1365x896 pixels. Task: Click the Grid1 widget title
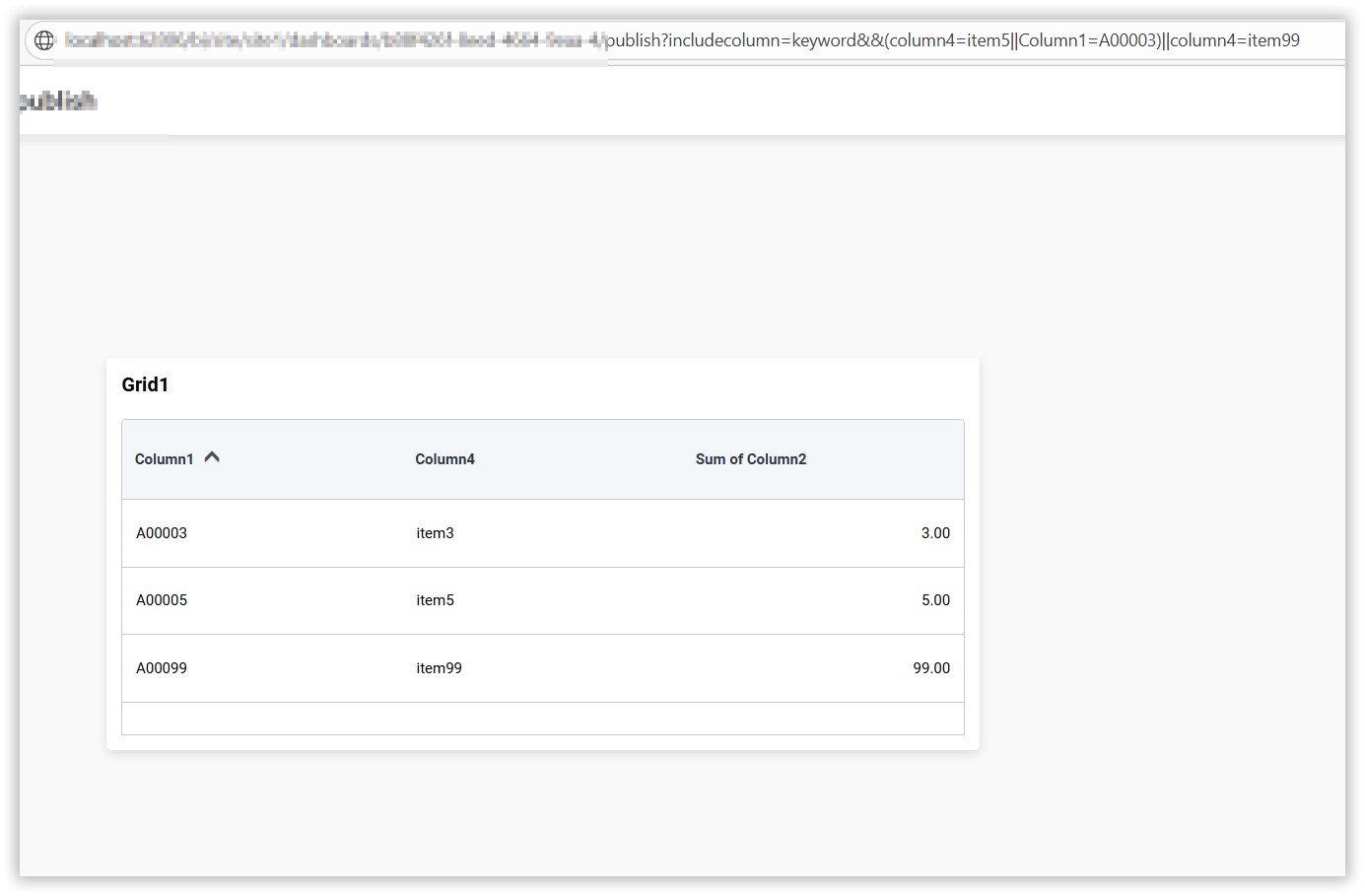click(145, 384)
